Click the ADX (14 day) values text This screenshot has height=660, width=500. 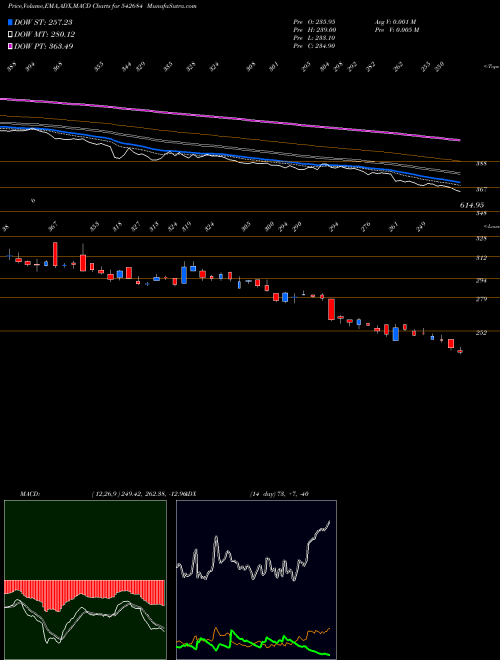click(279, 493)
